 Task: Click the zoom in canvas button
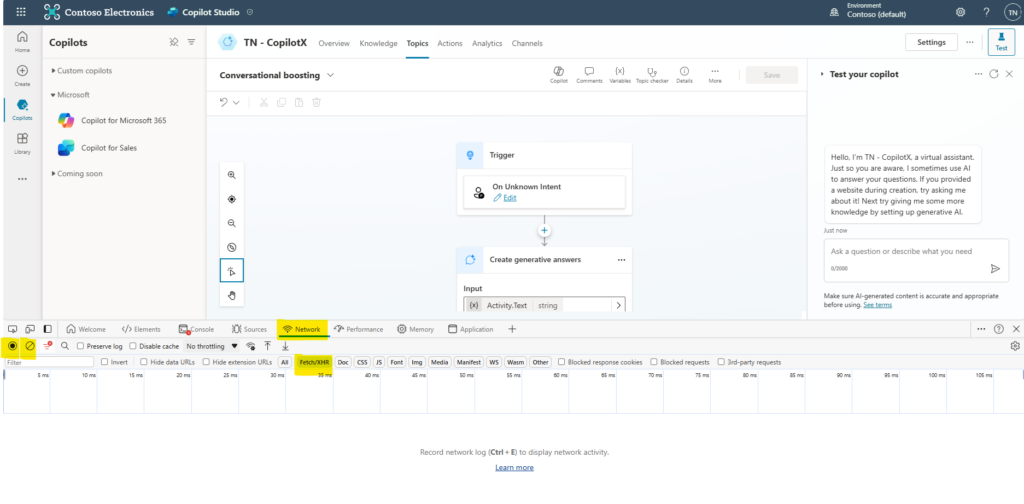click(232, 175)
